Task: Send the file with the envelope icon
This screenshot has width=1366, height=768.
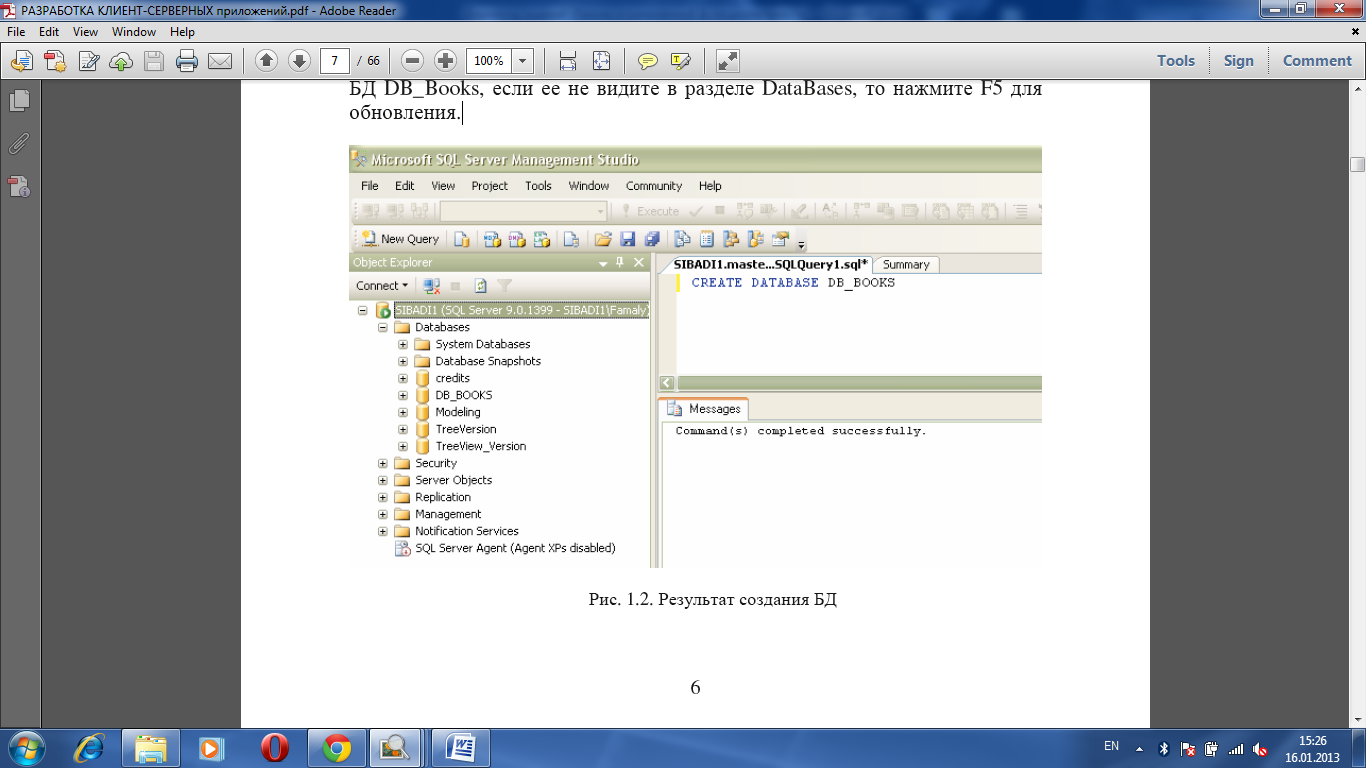Action: coord(220,61)
